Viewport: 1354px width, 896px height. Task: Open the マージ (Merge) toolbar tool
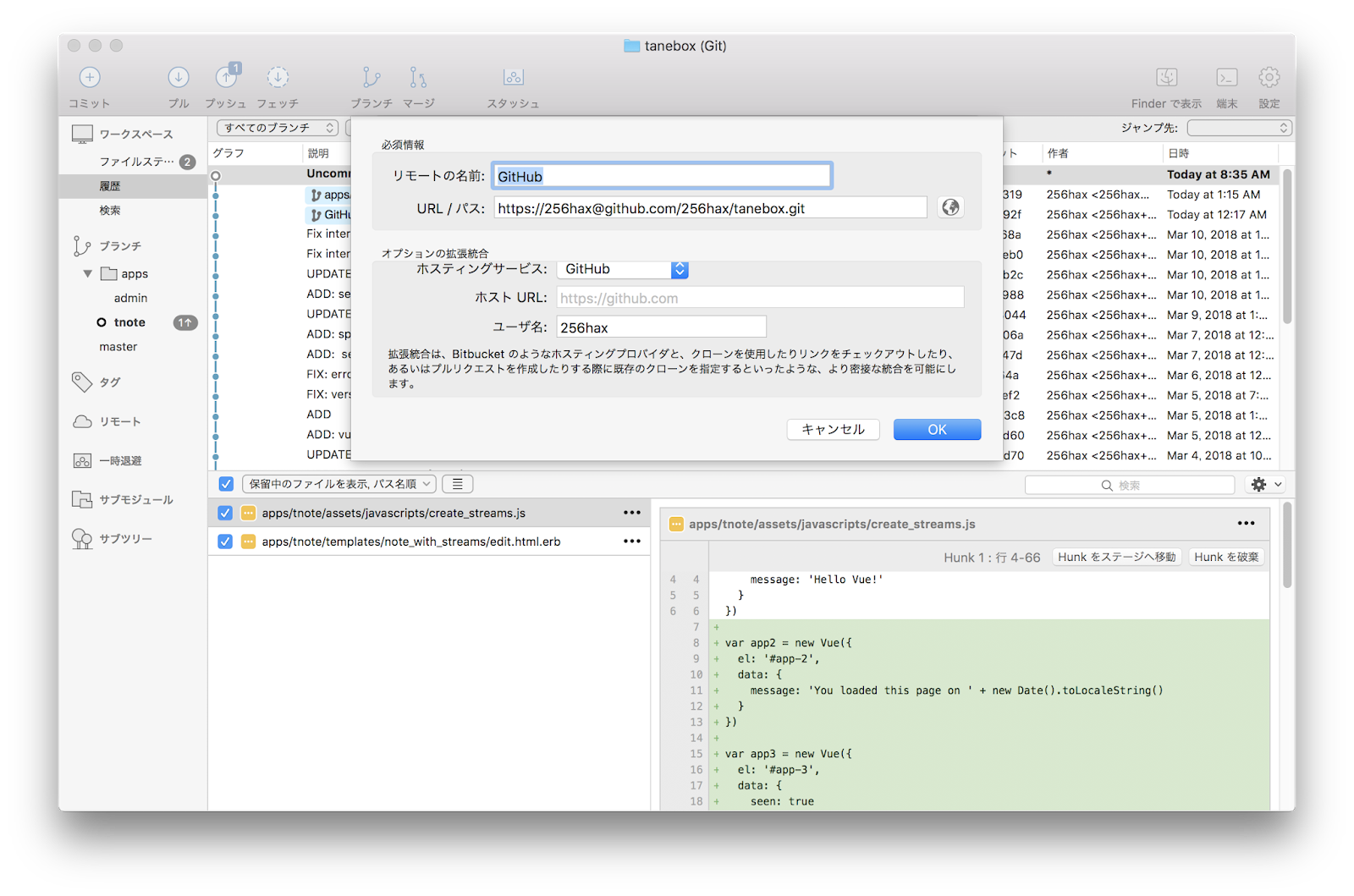(418, 78)
